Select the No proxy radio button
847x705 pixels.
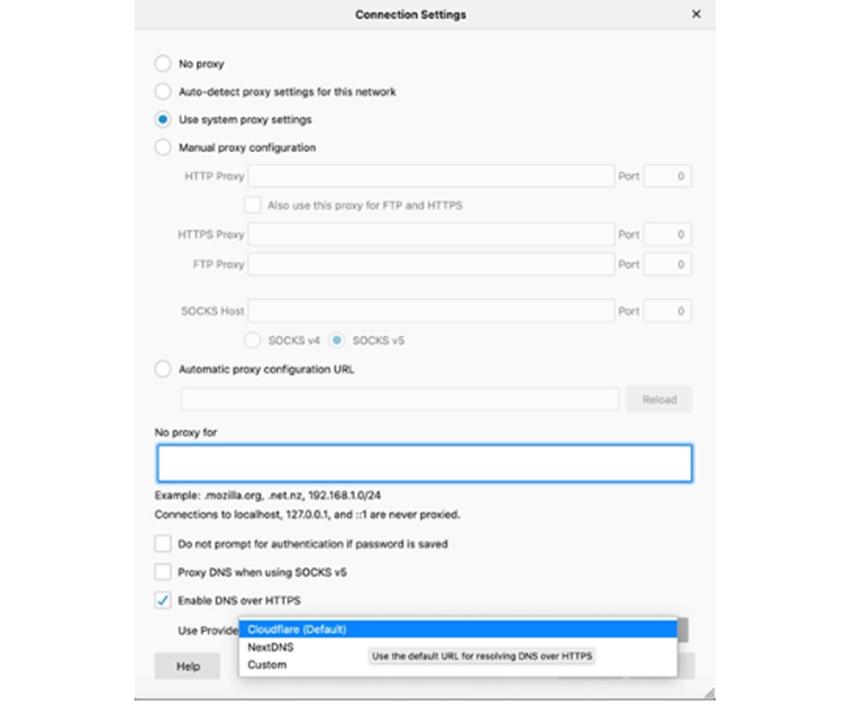(x=162, y=63)
